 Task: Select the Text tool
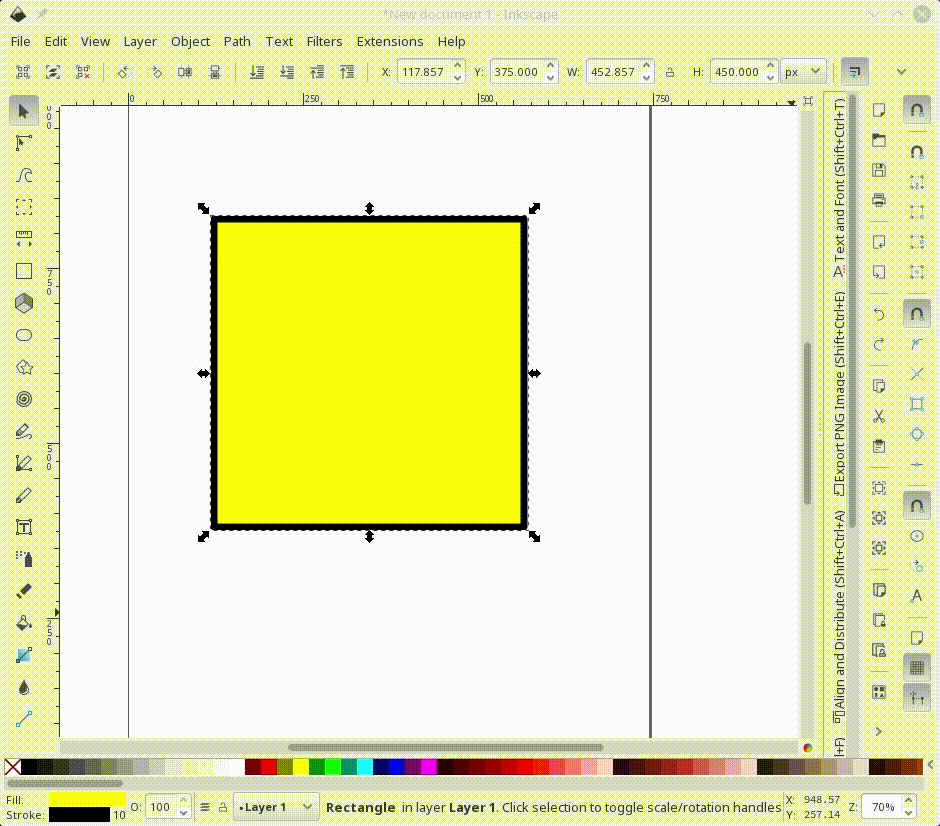tap(23, 527)
